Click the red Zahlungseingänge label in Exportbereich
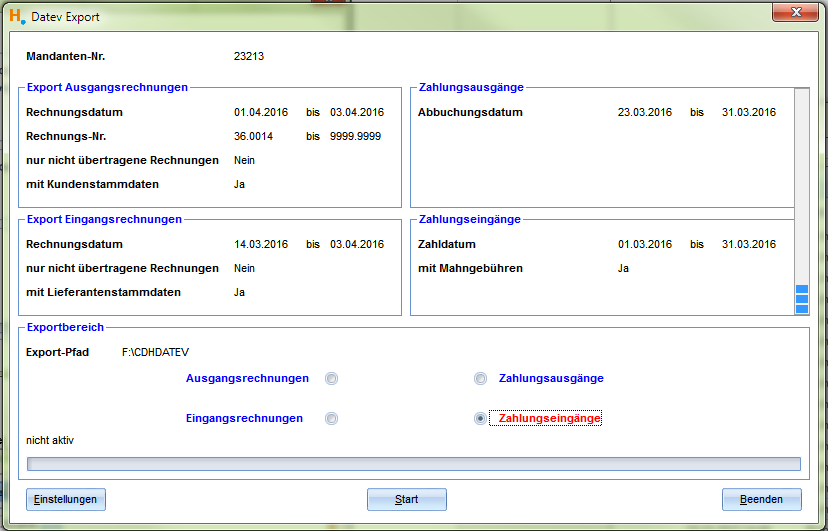 (550, 419)
